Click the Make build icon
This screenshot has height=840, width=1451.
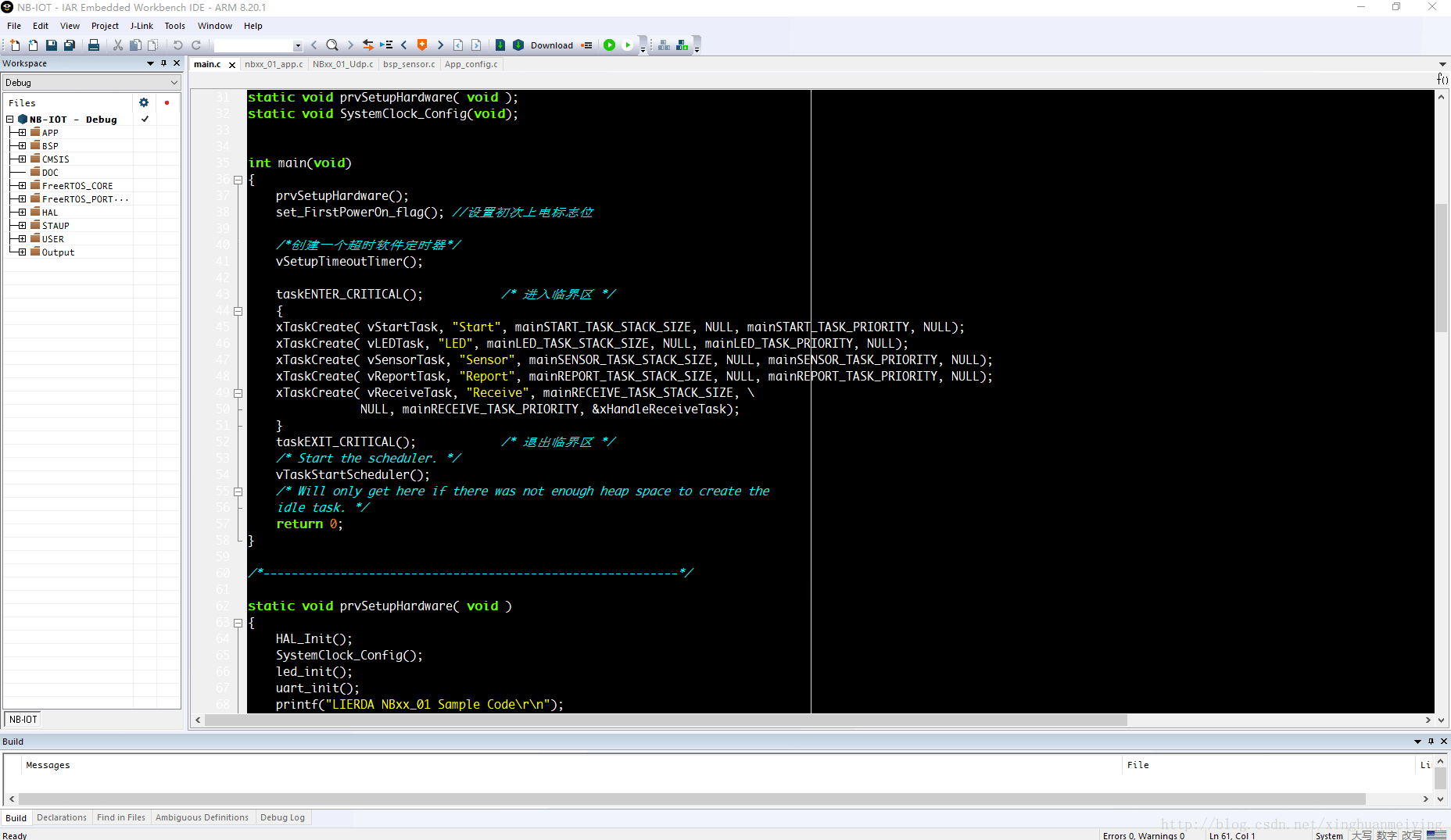pyautogui.click(x=518, y=45)
